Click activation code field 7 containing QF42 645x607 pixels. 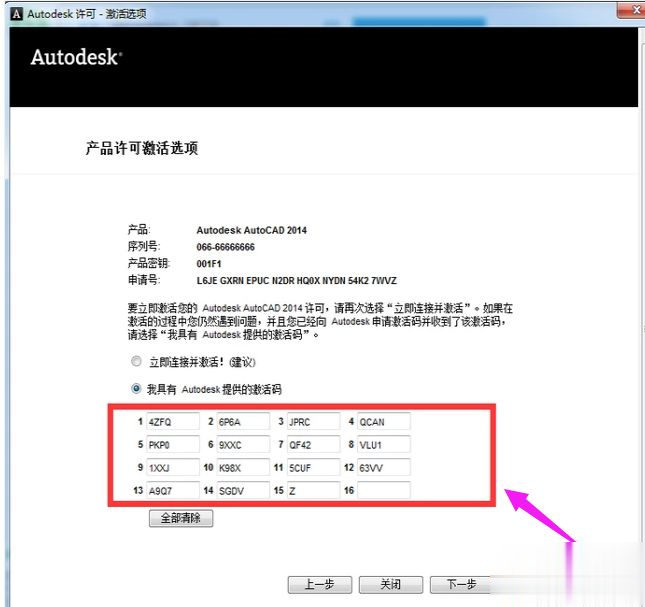click(313, 445)
